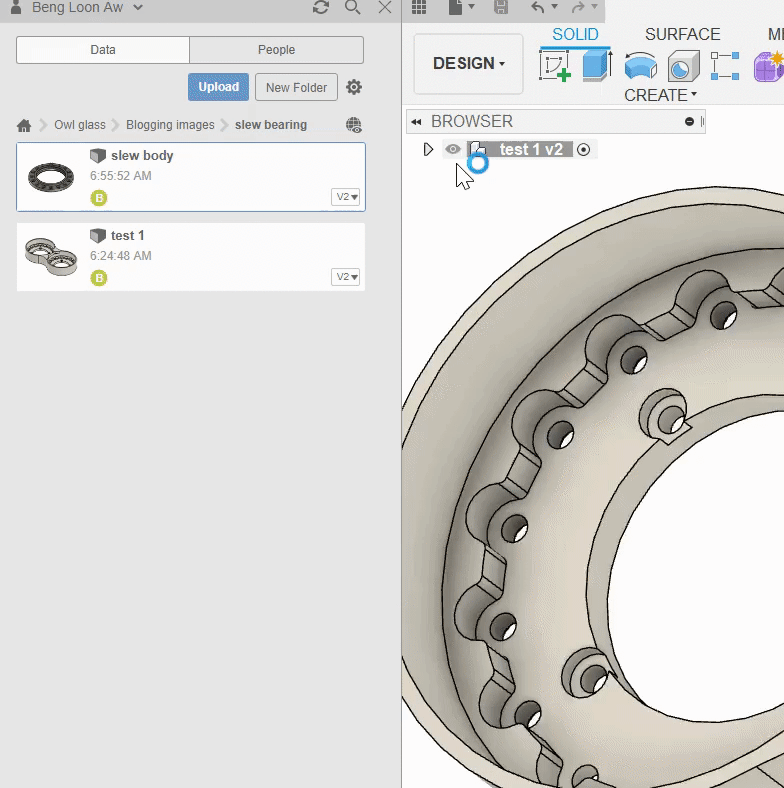The height and width of the screenshot is (788, 784).
Task: Open the test 1 V2 version dropdown
Action: tap(345, 277)
